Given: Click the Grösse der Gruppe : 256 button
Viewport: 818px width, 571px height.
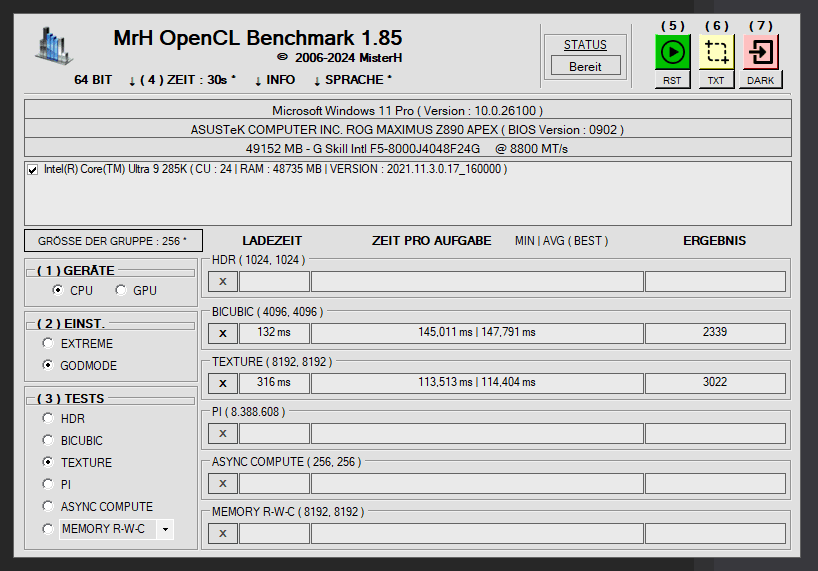Looking at the screenshot, I should (x=113, y=241).
